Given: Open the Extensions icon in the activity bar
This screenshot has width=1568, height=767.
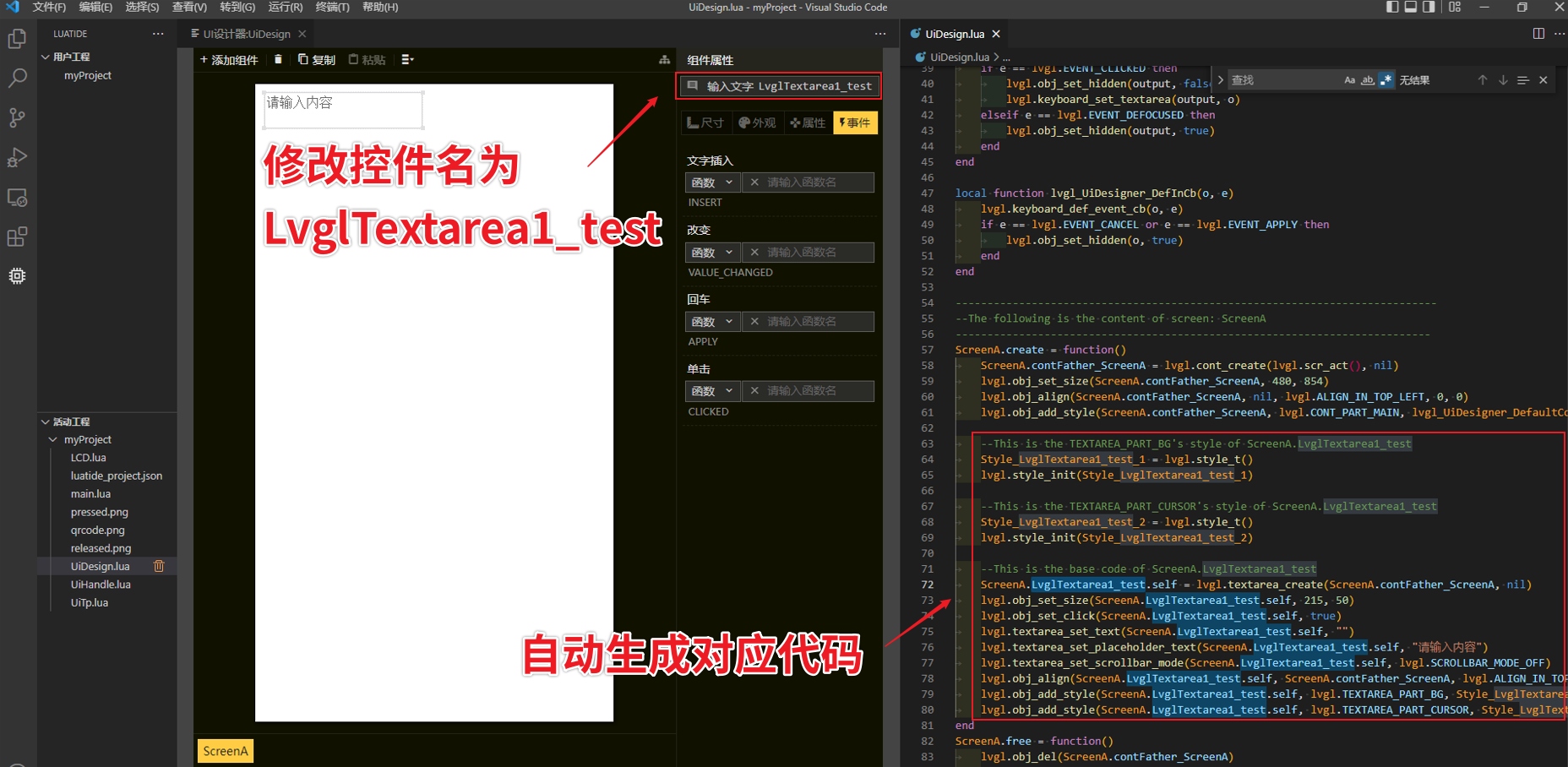Looking at the screenshot, I should [17, 237].
